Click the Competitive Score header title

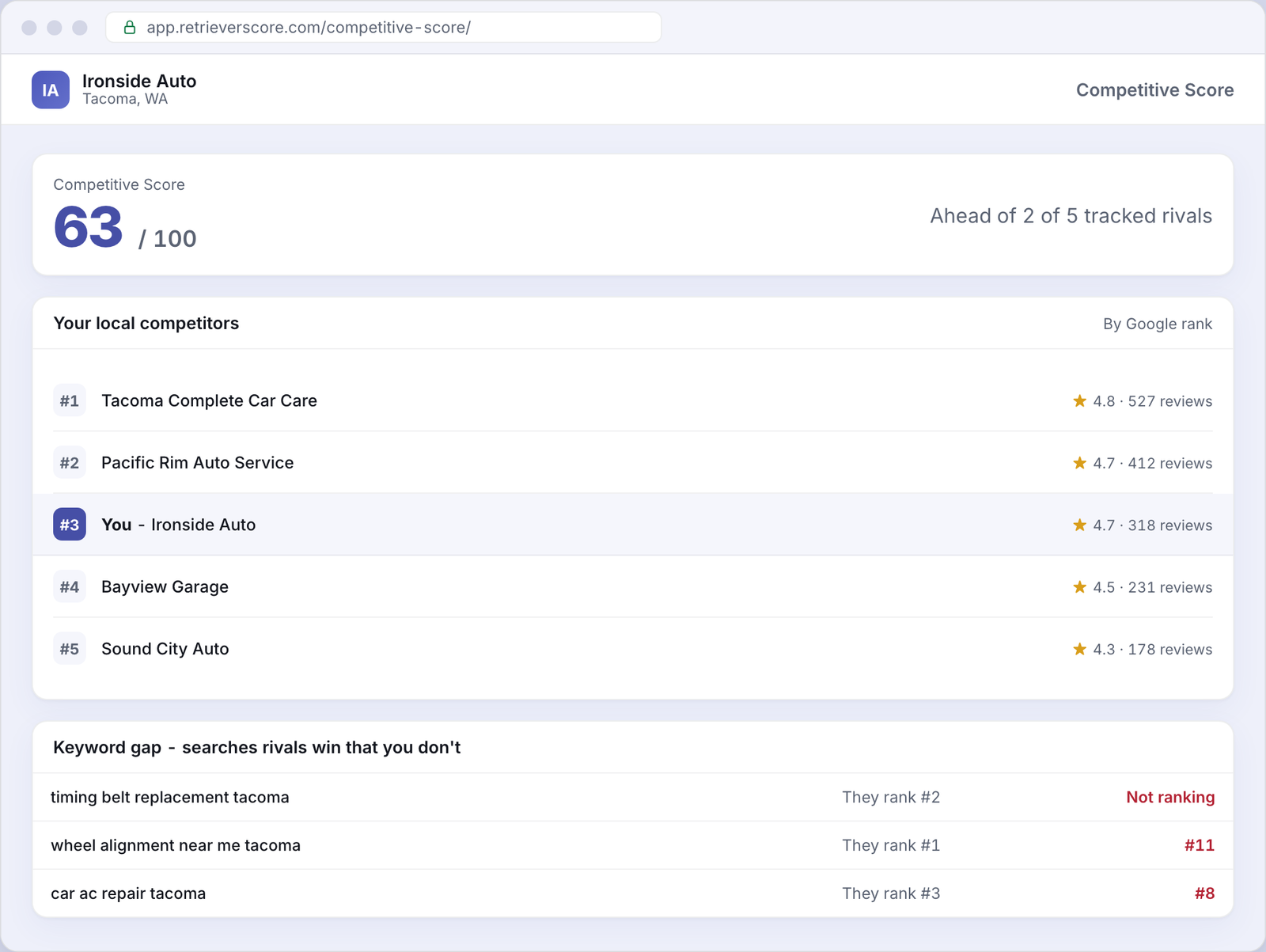click(1154, 89)
